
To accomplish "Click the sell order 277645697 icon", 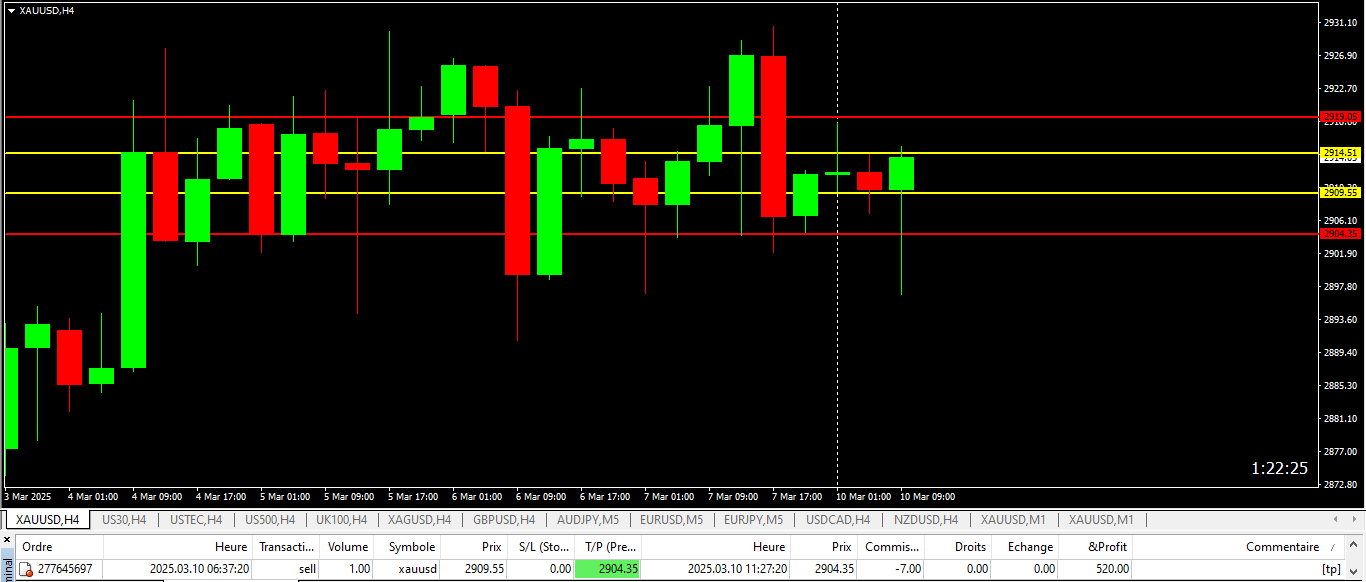I will click(x=26, y=569).
